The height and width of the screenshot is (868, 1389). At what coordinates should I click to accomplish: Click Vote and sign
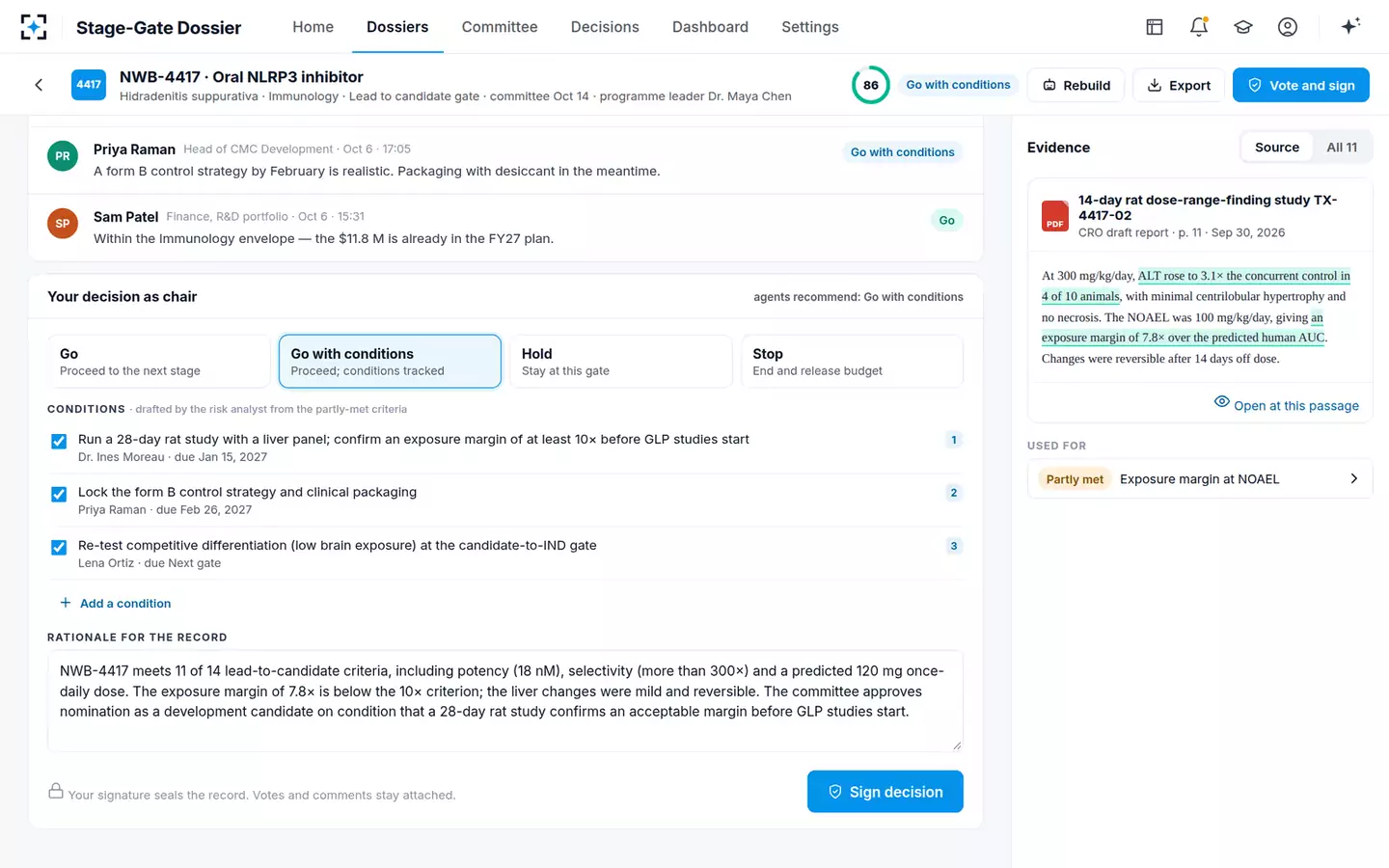pyautogui.click(x=1301, y=85)
